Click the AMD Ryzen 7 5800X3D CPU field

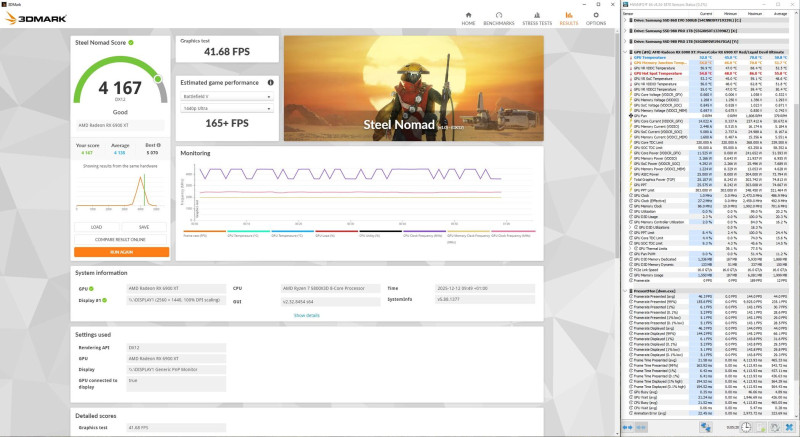point(331,289)
